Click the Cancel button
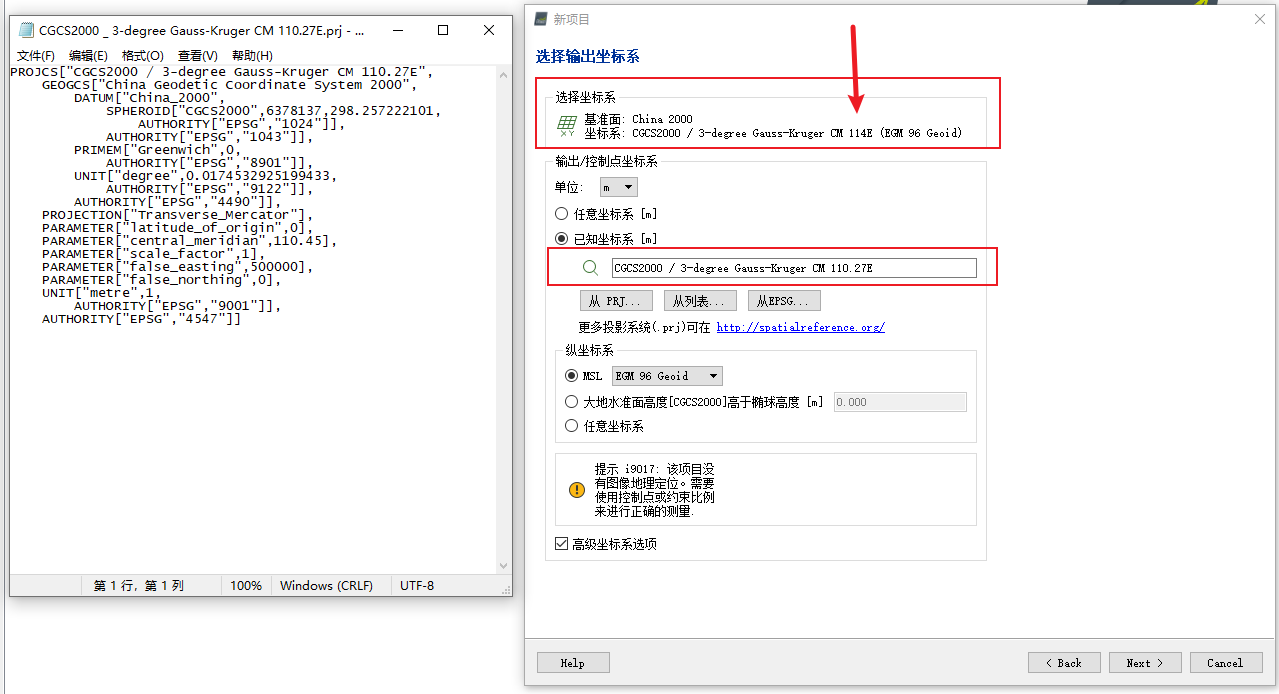 click(1225, 663)
